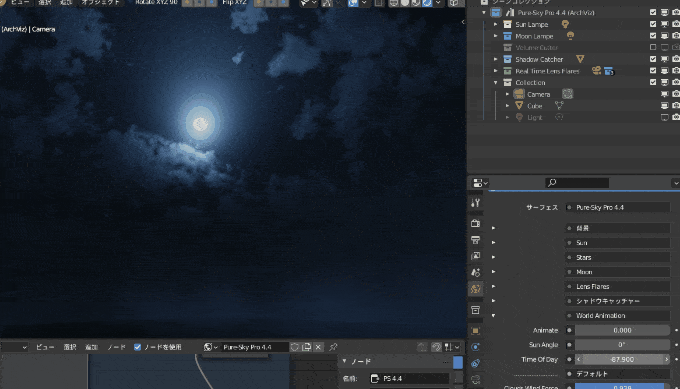680x389 pixels.
Task: Open the Tool properties tab icon
Action: coord(475,203)
